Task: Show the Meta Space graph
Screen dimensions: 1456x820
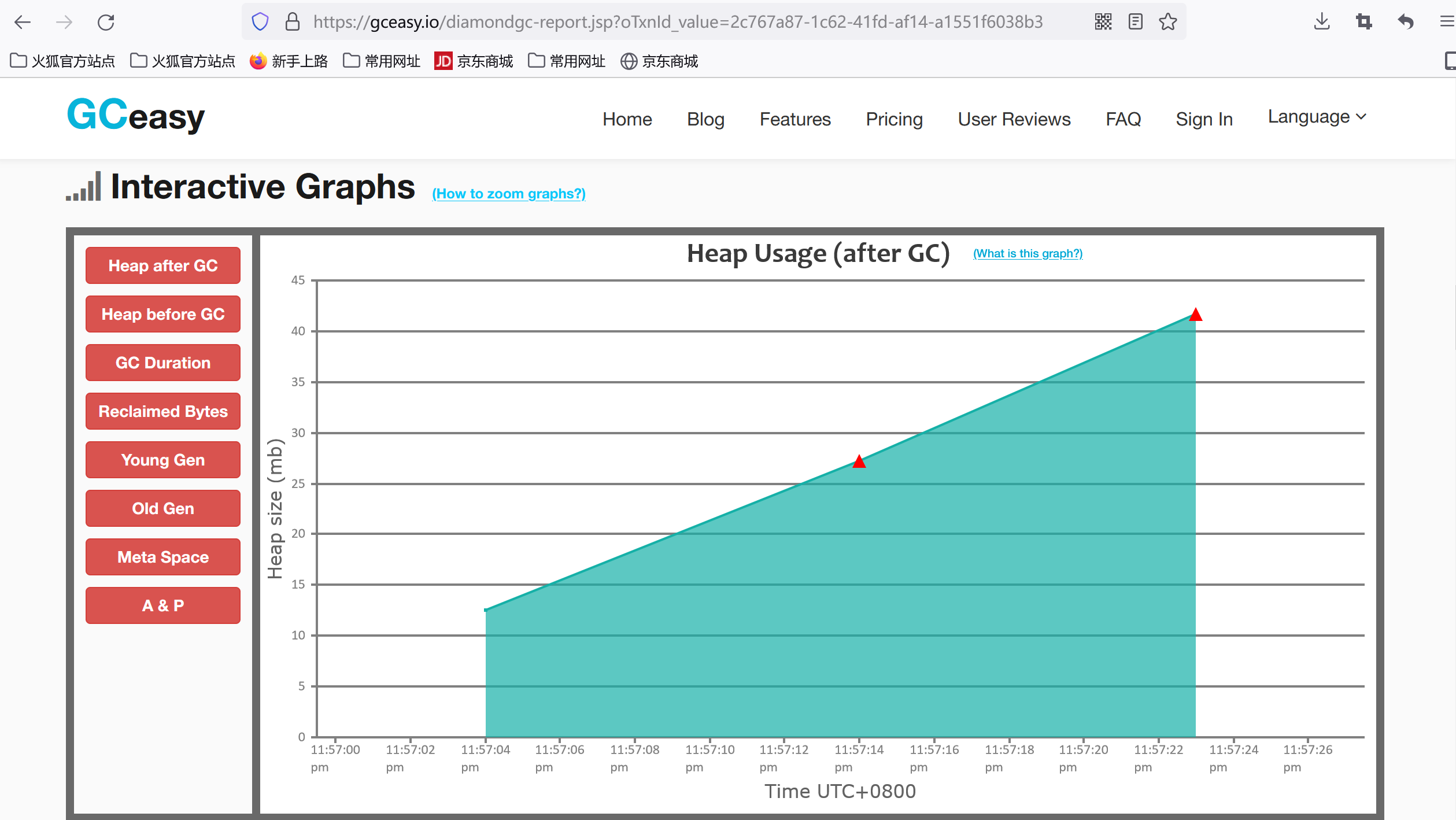Action: 163,557
